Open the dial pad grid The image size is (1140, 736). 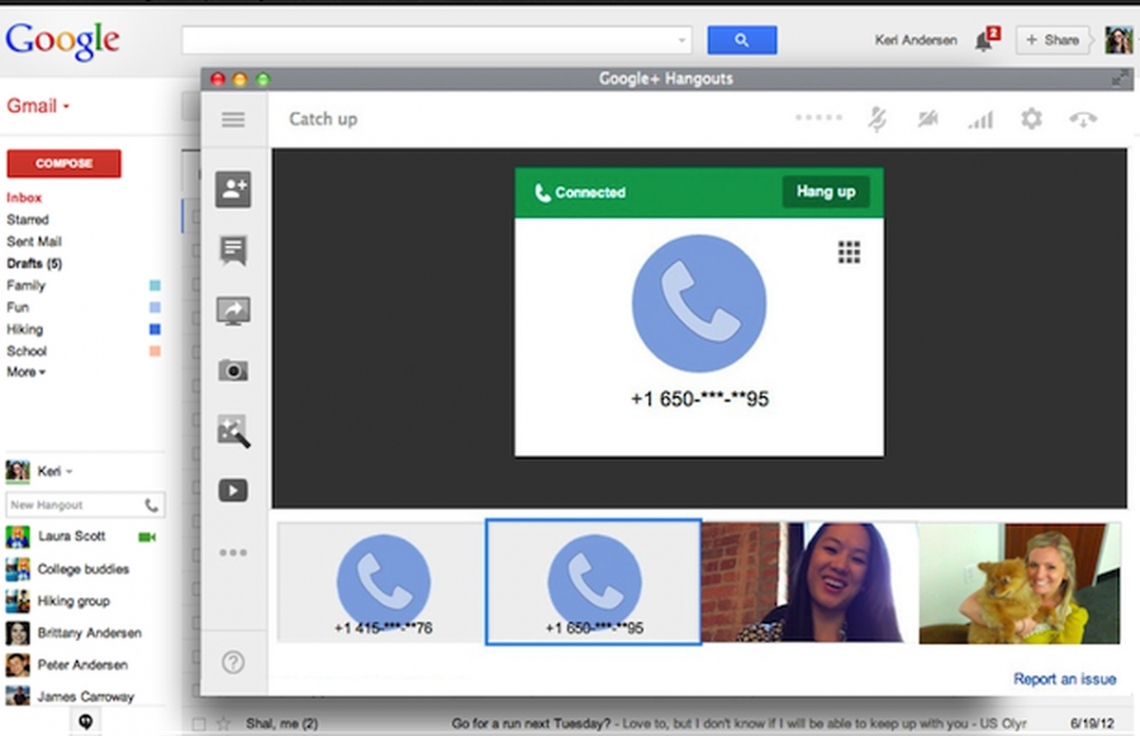(849, 252)
